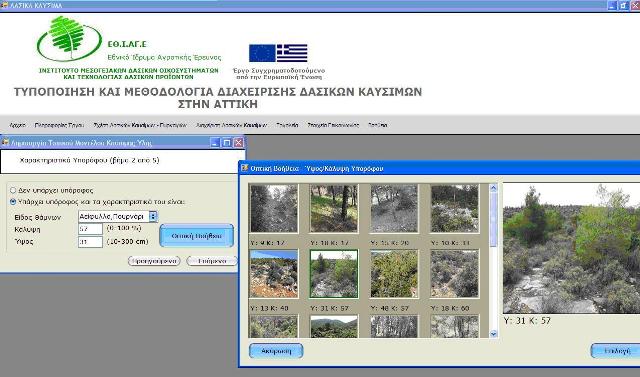Select the top-row thumbnail with K: 20 label
The image size is (640, 377).
[394, 208]
